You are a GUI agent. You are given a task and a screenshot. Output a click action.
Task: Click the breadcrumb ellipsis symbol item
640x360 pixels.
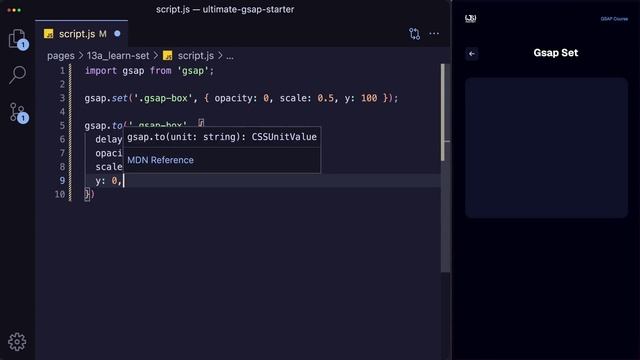[x=230, y=56]
